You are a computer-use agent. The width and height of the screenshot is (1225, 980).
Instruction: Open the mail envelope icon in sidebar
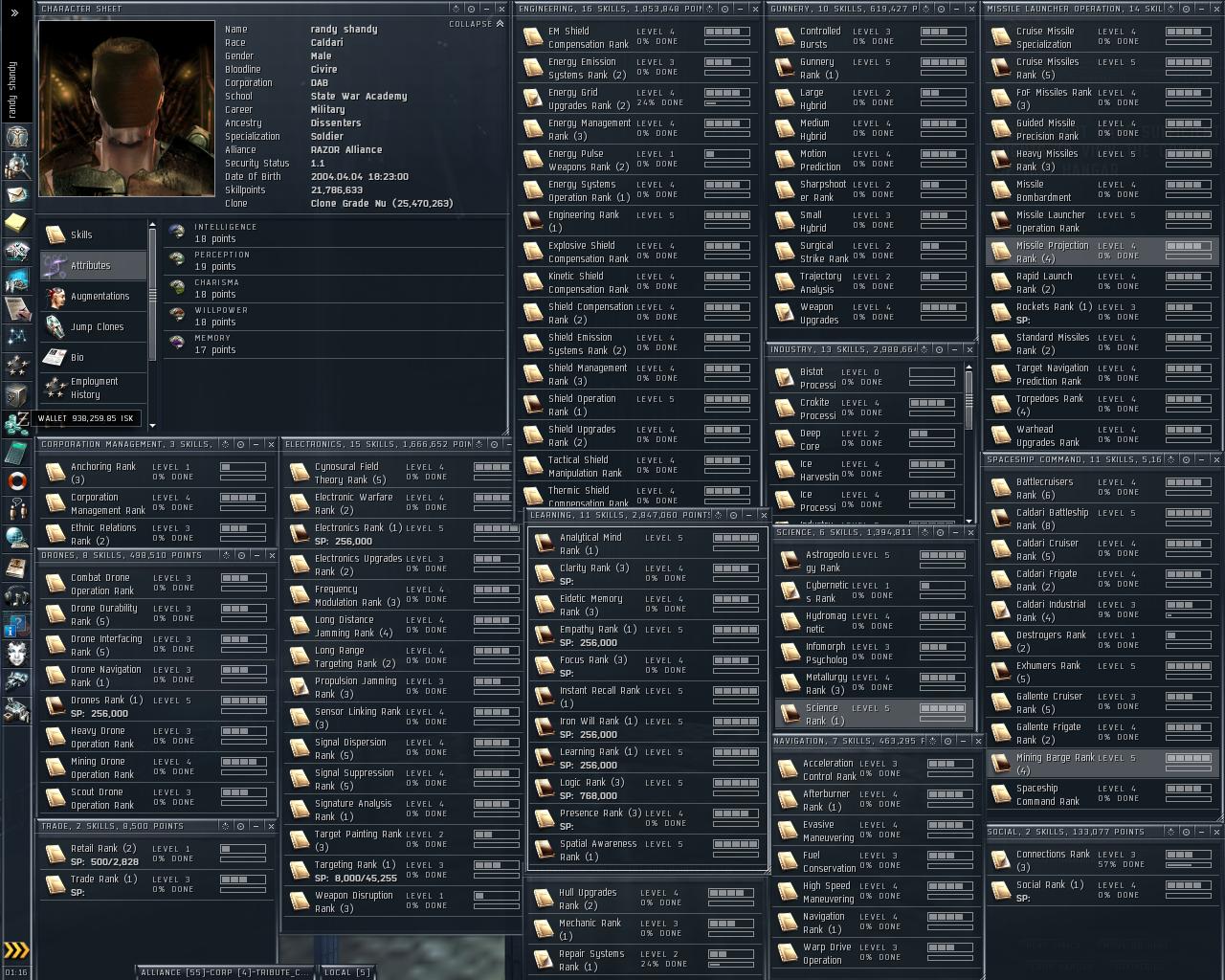point(17,194)
